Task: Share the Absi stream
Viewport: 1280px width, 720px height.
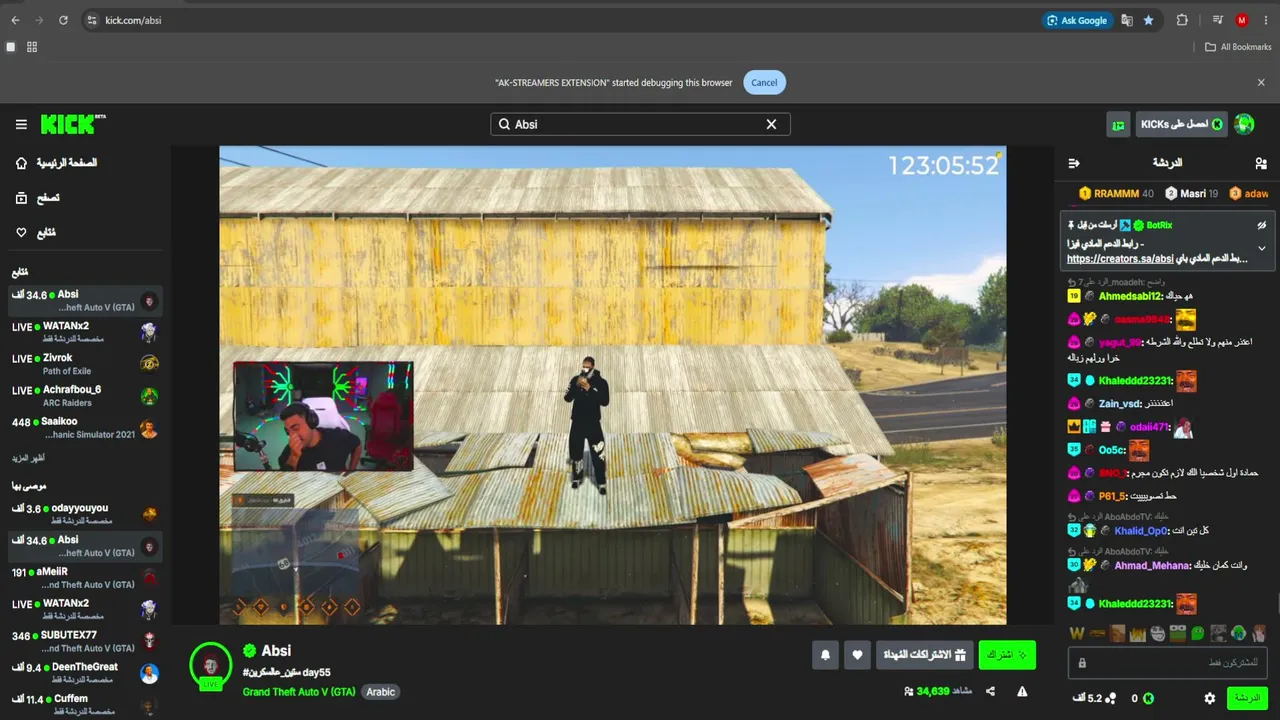Action: click(x=990, y=691)
